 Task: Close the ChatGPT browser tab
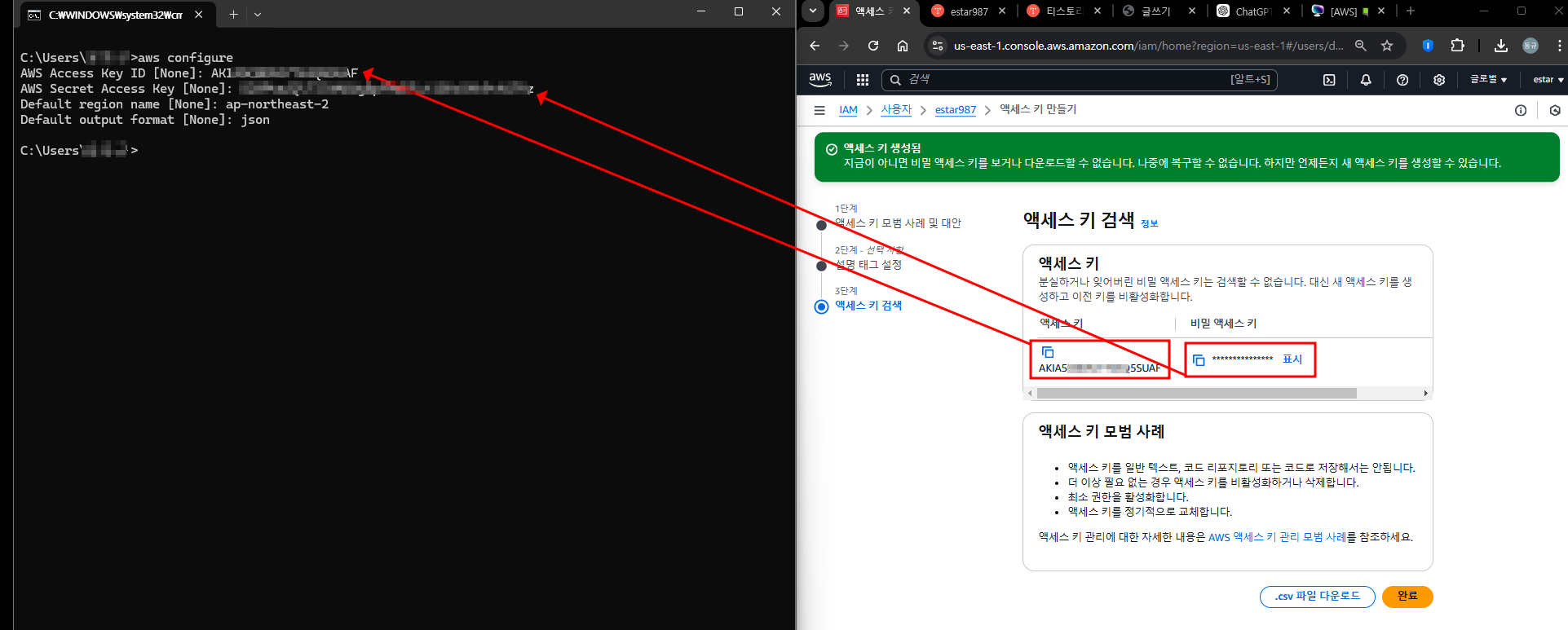pyautogui.click(x=1287, y=11)
